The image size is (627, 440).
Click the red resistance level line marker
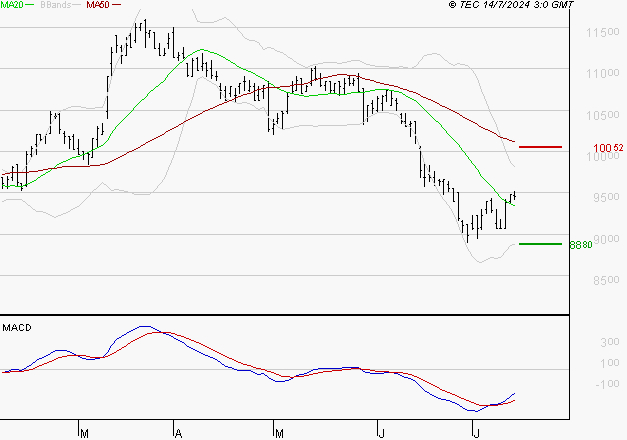coord(540,147)
